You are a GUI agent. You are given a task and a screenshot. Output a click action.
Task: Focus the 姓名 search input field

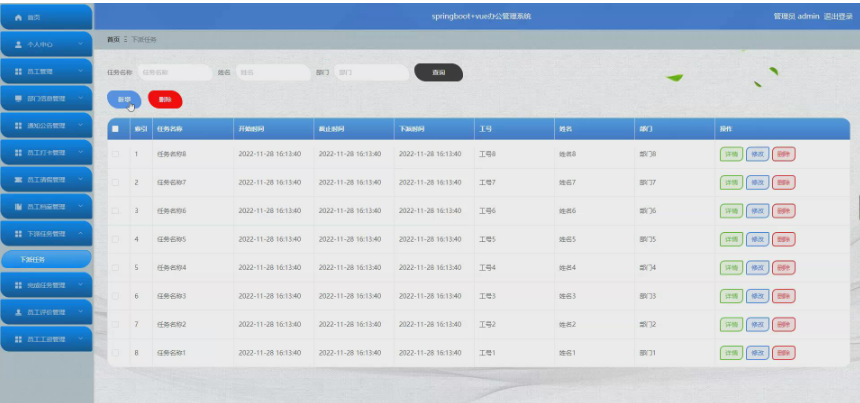coord(273,72)
